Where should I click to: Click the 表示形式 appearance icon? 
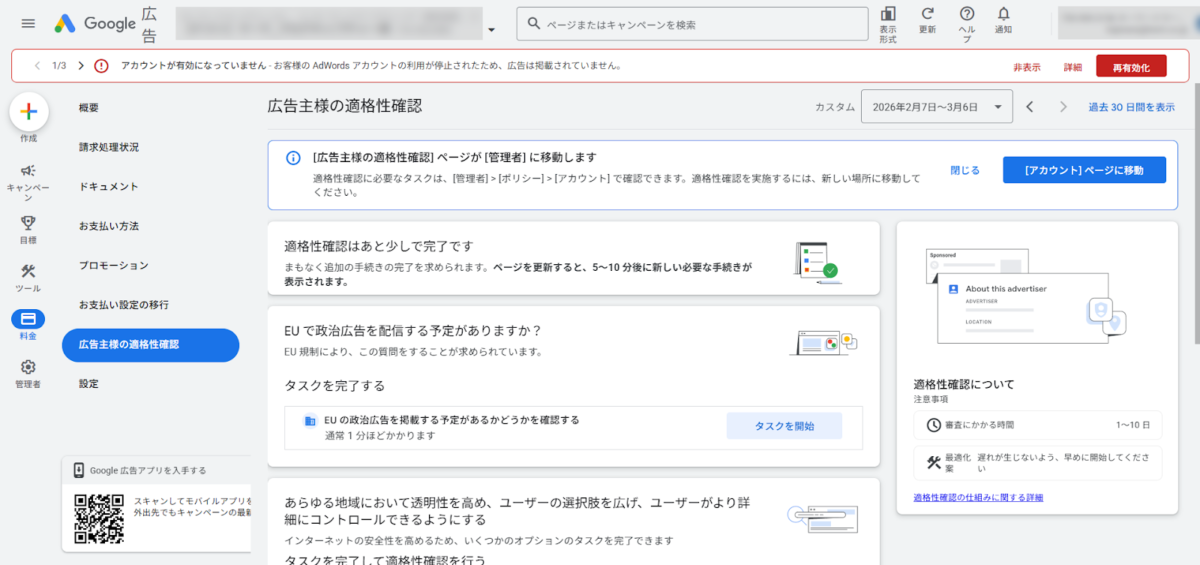tap(888, 14)
